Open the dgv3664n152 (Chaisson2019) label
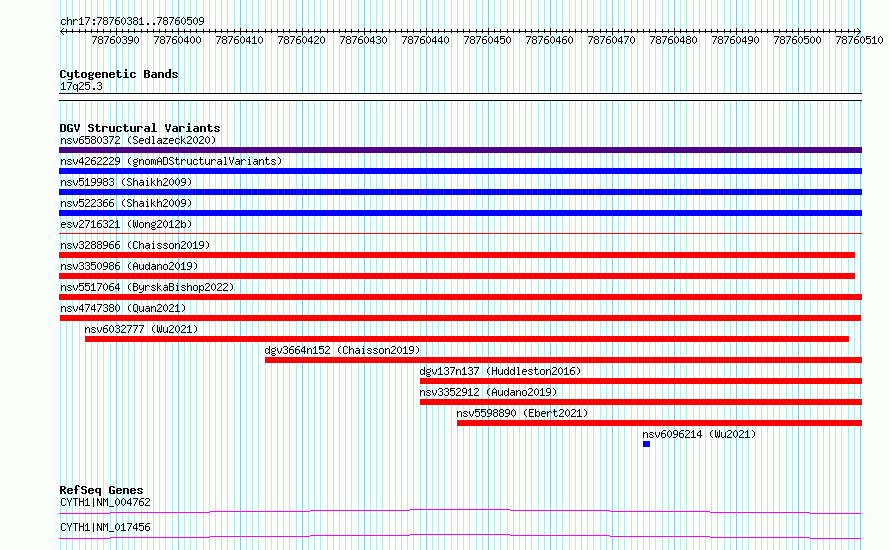Image resolution: width=890 pixels, height=550 pixels. (x=342, y=350)
